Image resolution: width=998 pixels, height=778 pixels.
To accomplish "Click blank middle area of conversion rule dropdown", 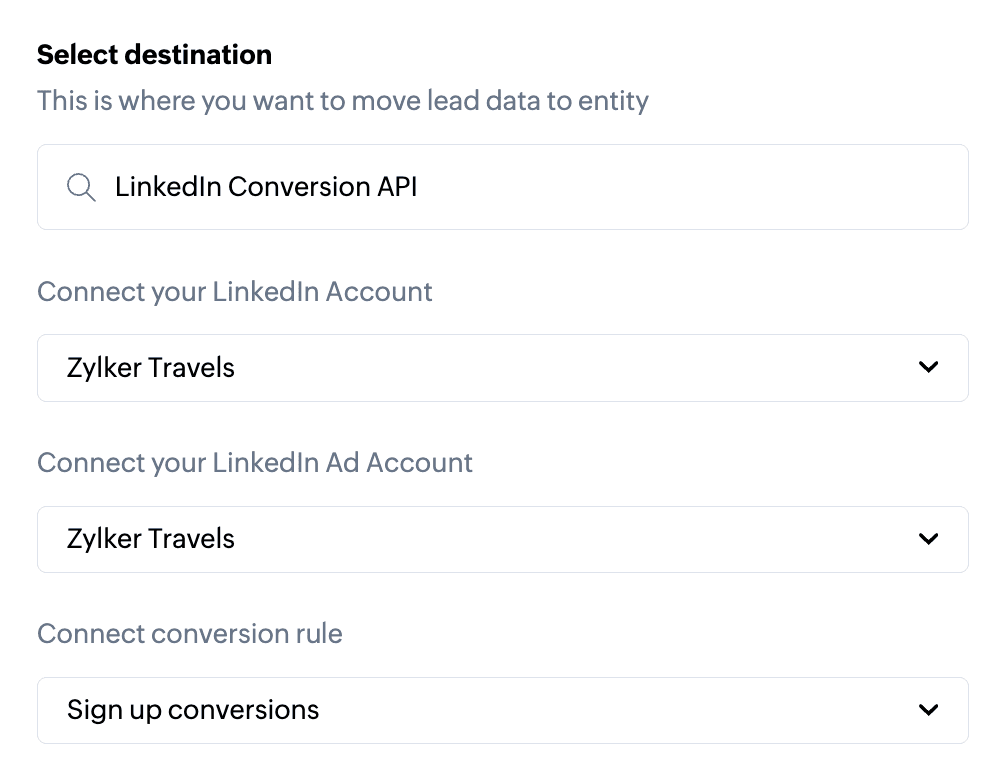I will click(x=600, y=710).
